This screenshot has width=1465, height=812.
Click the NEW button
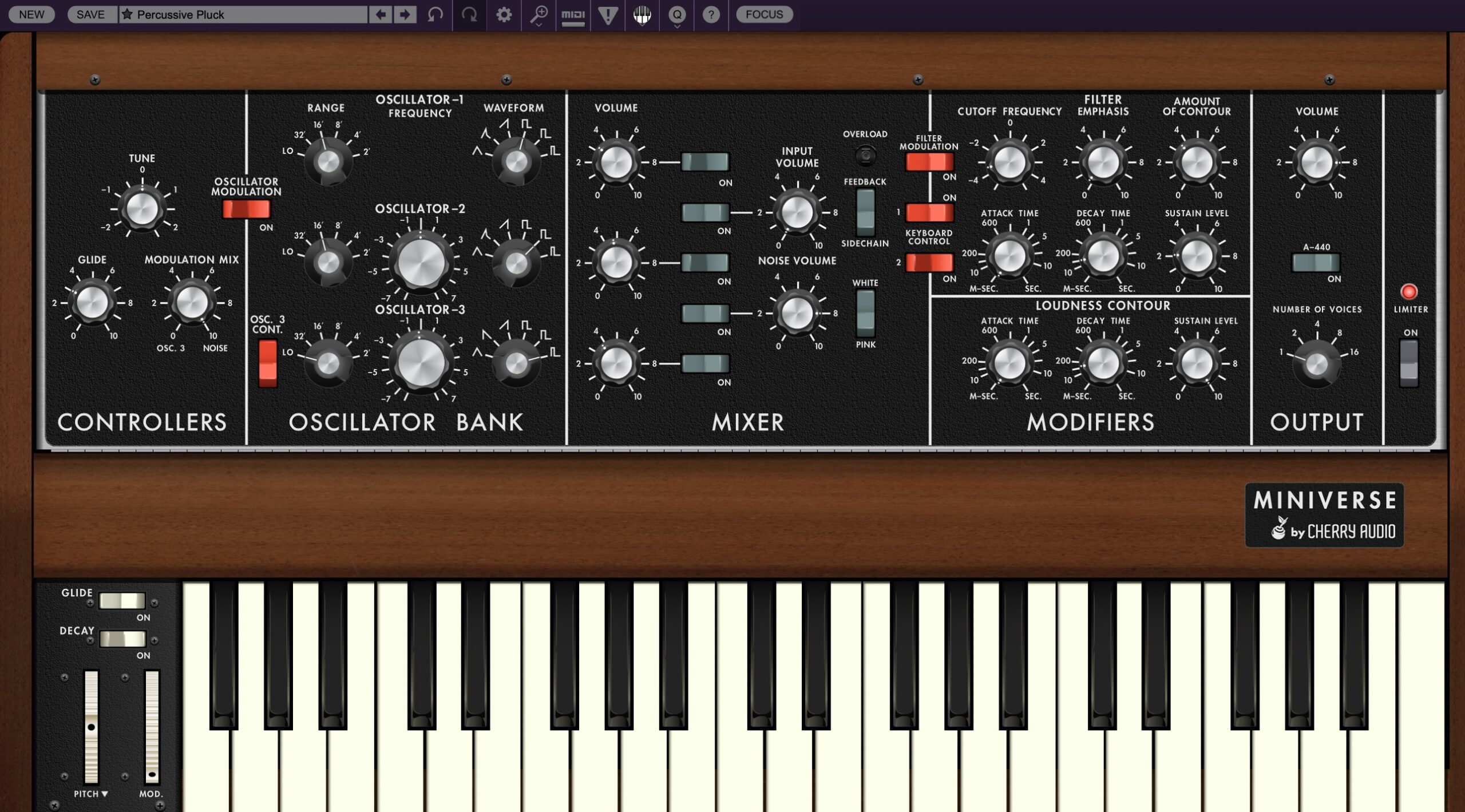tap(31, 15)
